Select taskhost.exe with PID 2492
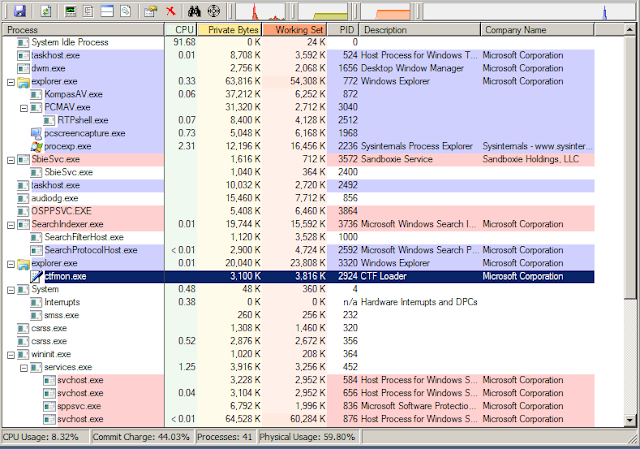The width and height of the screenshot is (640, 449). 298,185
